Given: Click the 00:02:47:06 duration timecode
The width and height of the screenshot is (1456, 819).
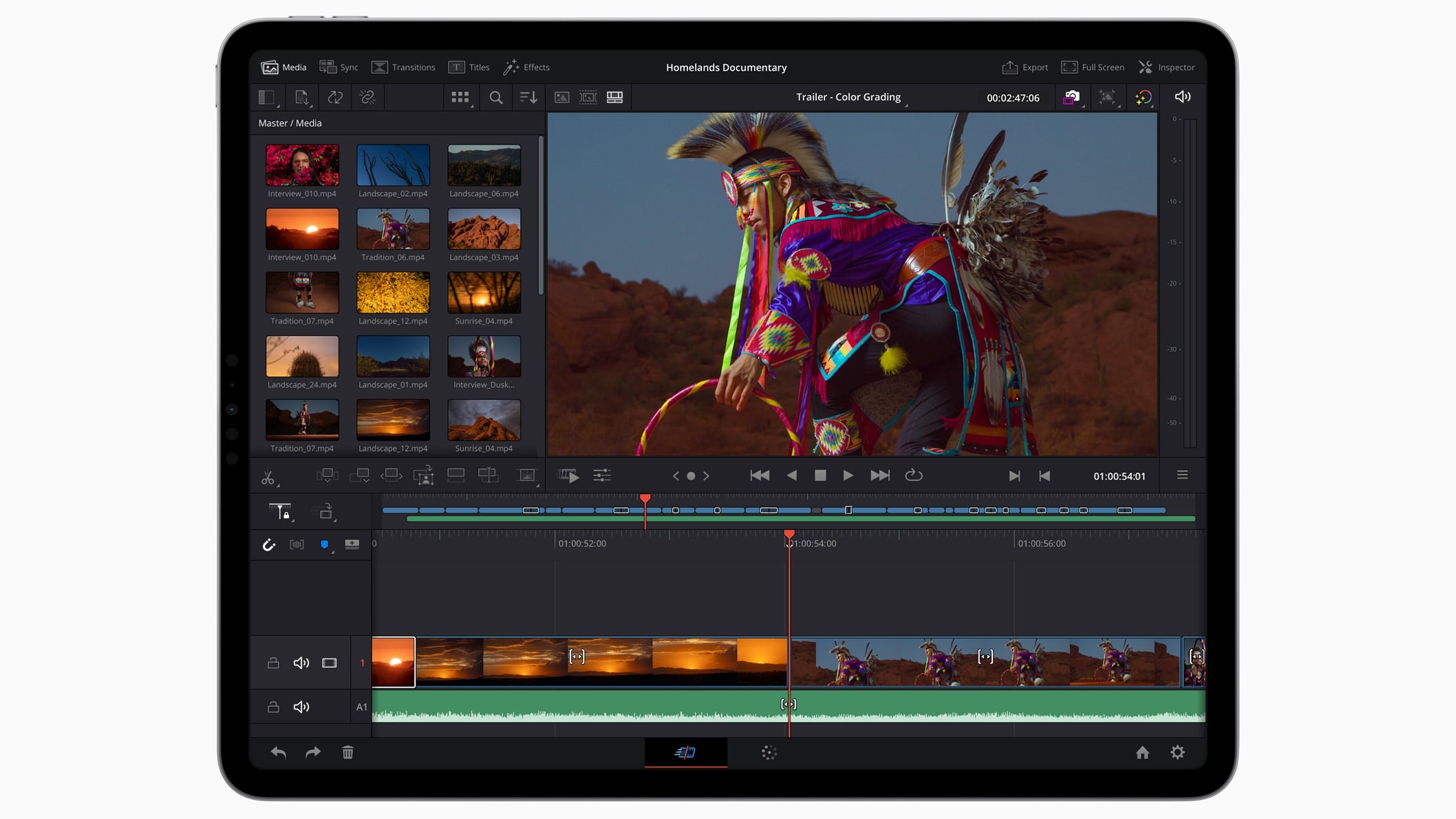Looking at the screenshot, I should click(x=1013, y=98).
